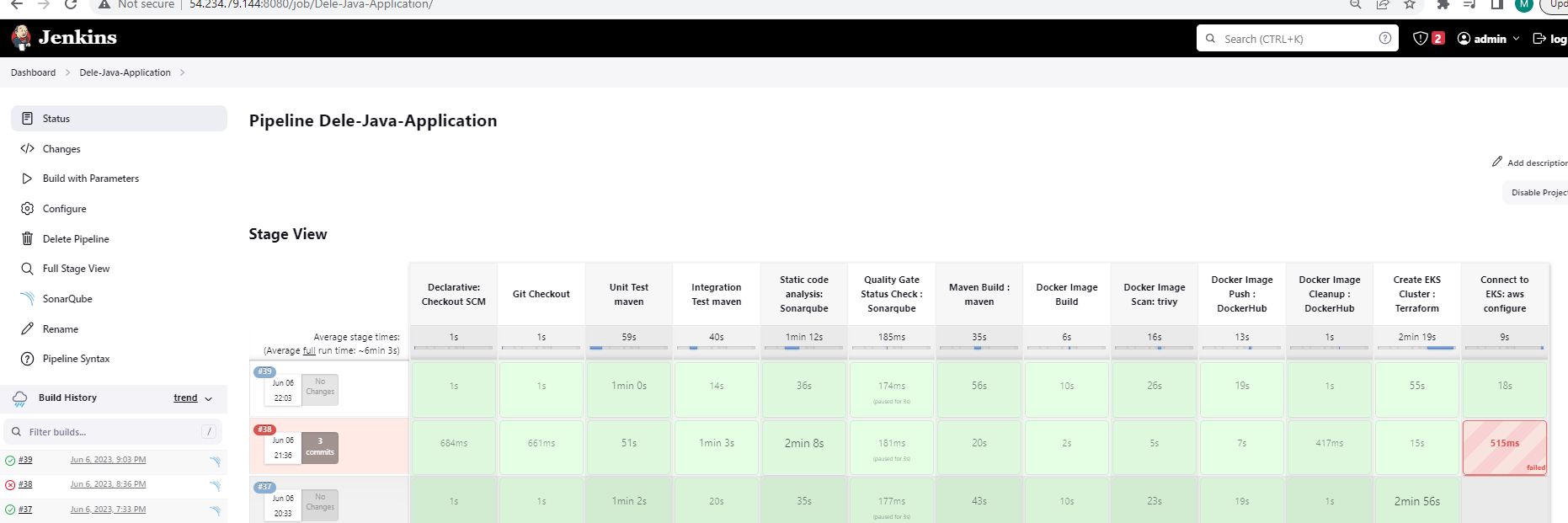Click 2min 56s Terraform cell for build #37
This screenshot has width=1568, height=523.
(1417, 501)
